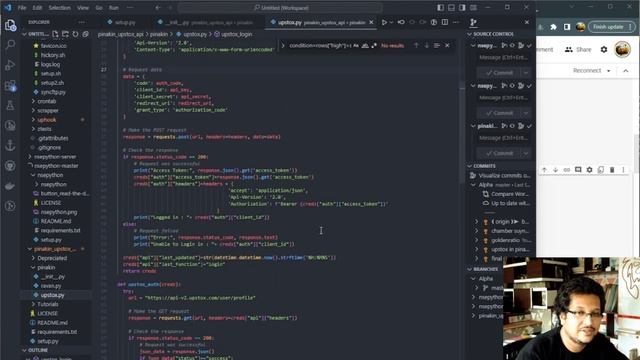Collapse all folders in Explorer

click(85, 34)
